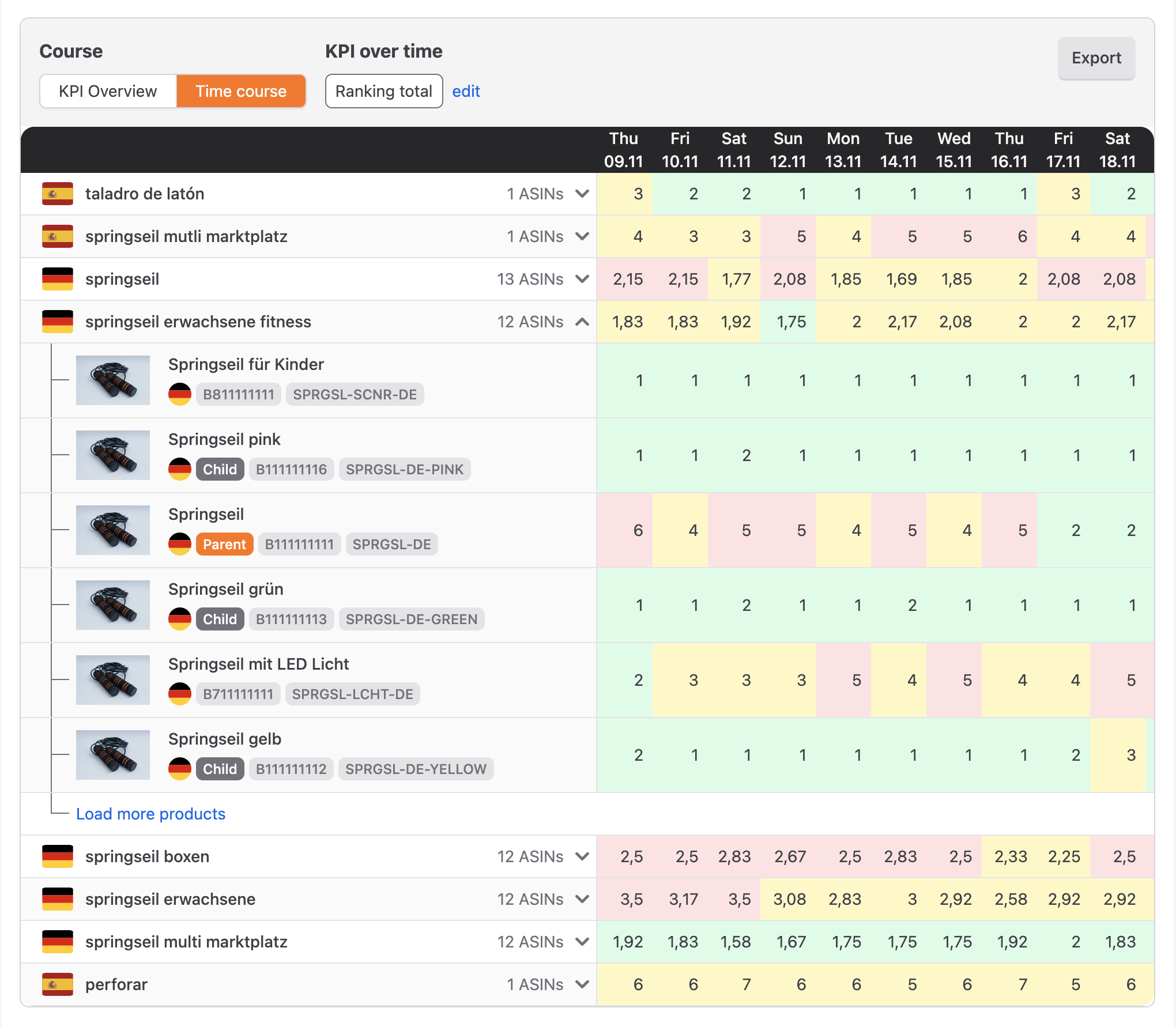
Task: Click German flag beside springseil boxen
Action: click(58, 856)
